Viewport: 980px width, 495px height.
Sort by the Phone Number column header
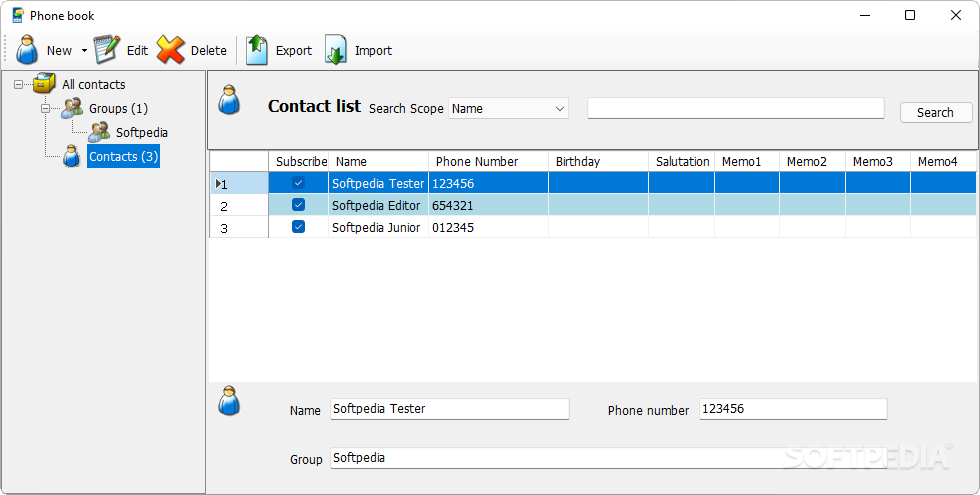[489, 161]
